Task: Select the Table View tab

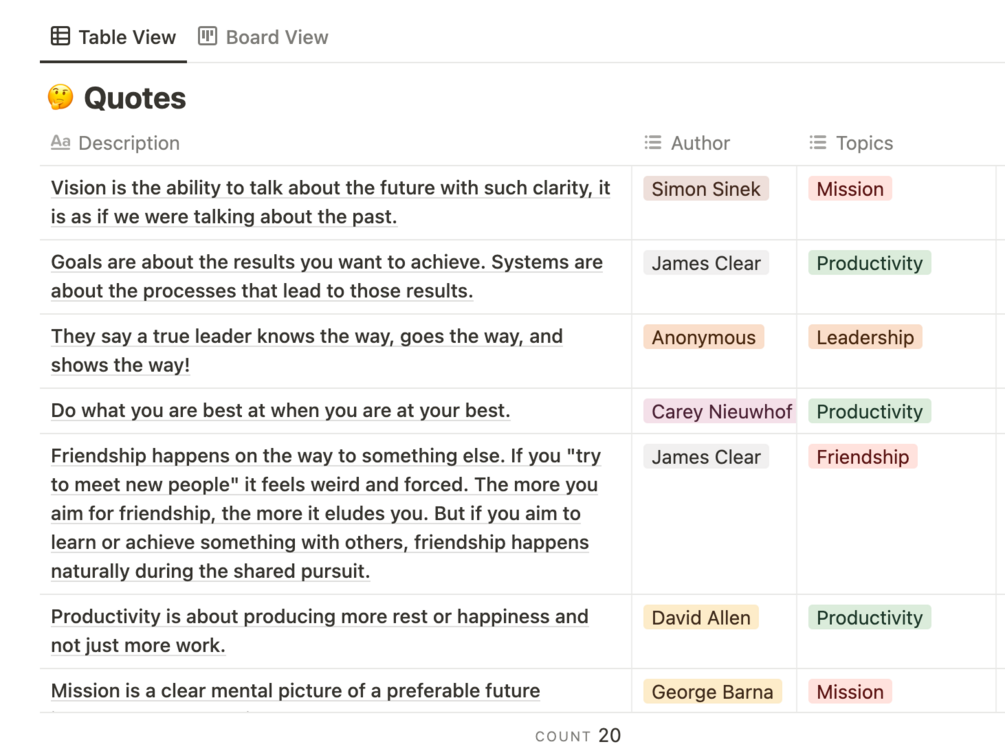Action: 113,37
